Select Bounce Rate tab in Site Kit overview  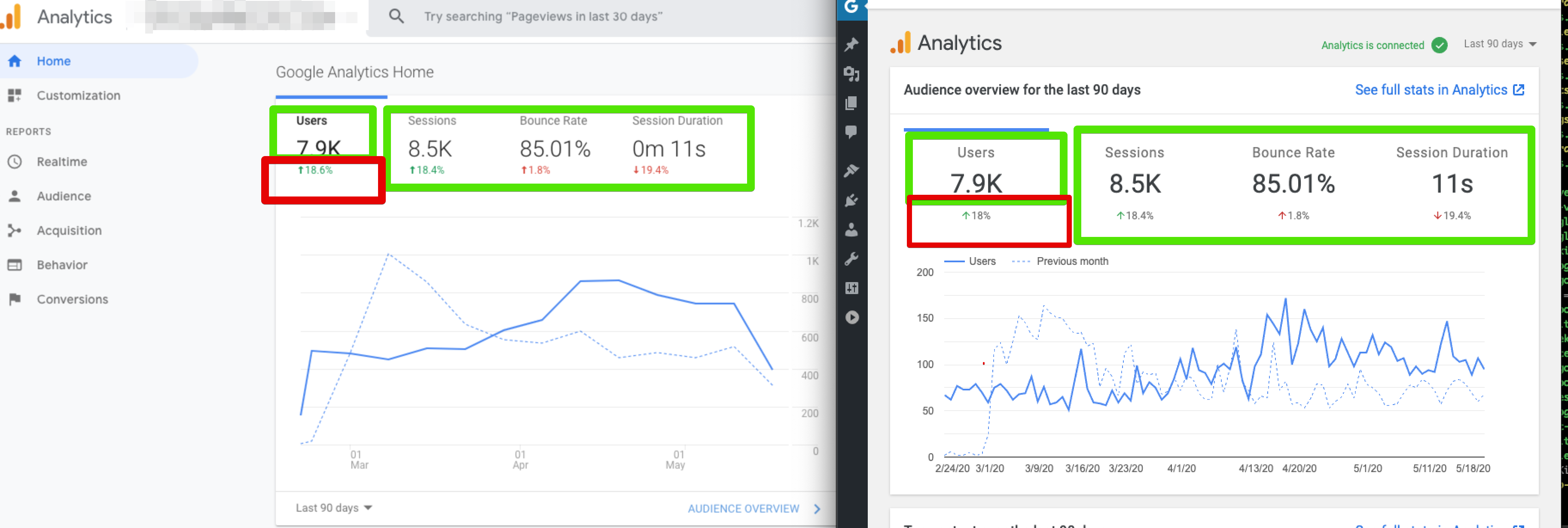coord(1293,183)
